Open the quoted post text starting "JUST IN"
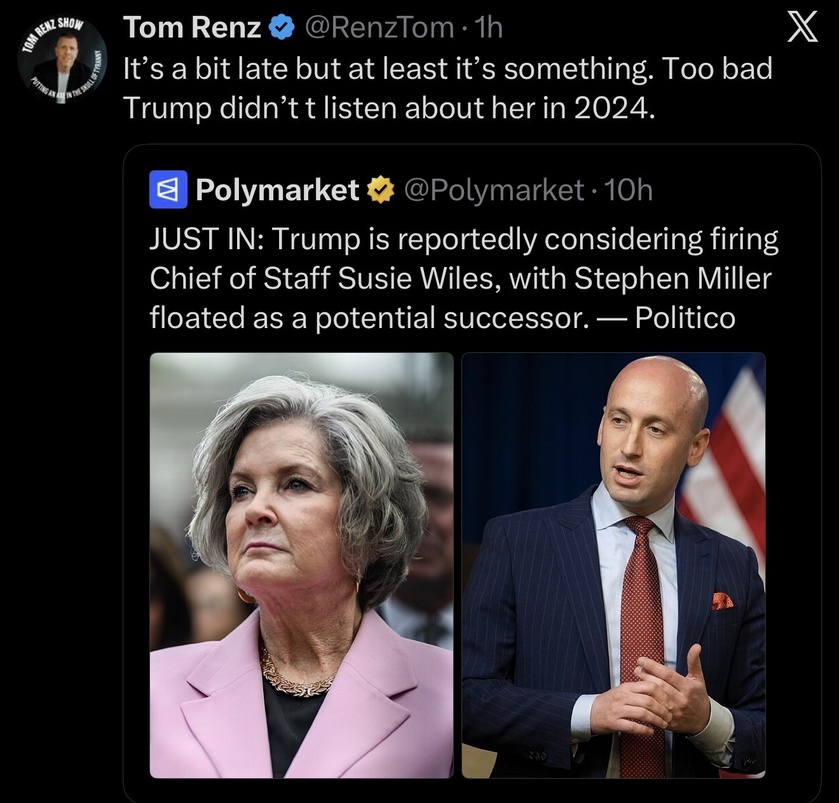Screen dimensions: 839x803 point(464,278)
